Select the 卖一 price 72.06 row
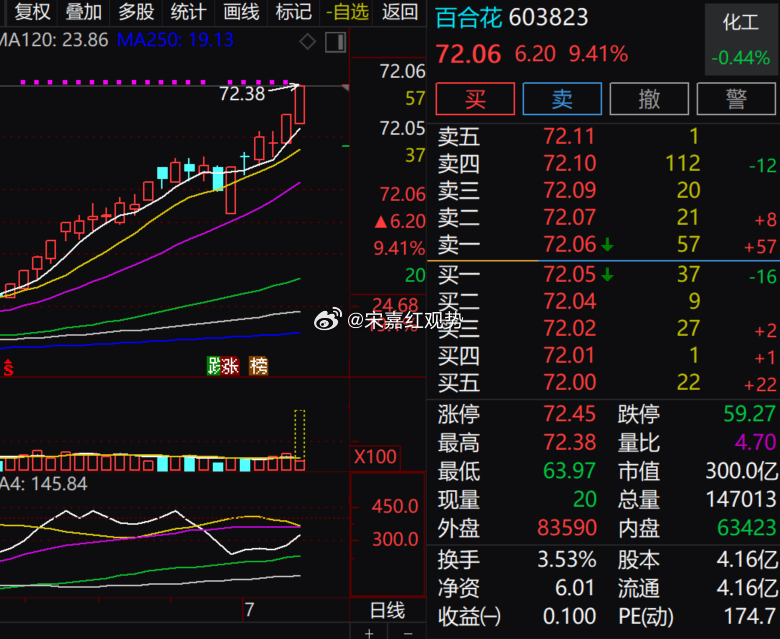The height and width of the screenshot is (639, 780). tap(603, 245)
